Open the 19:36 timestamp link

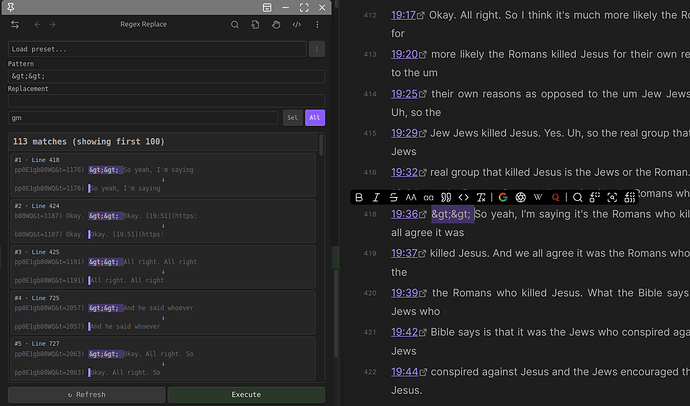click(404, 214)
